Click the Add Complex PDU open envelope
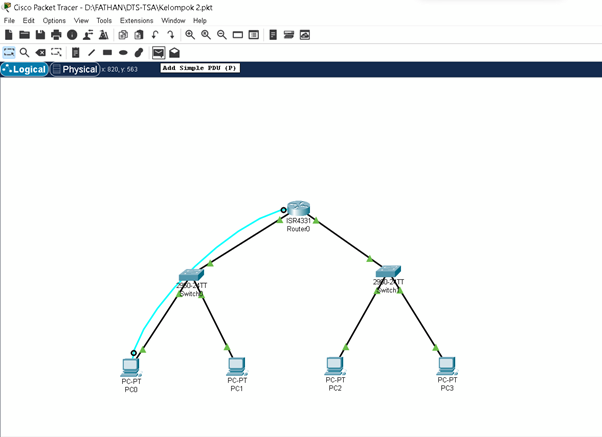 174,53
